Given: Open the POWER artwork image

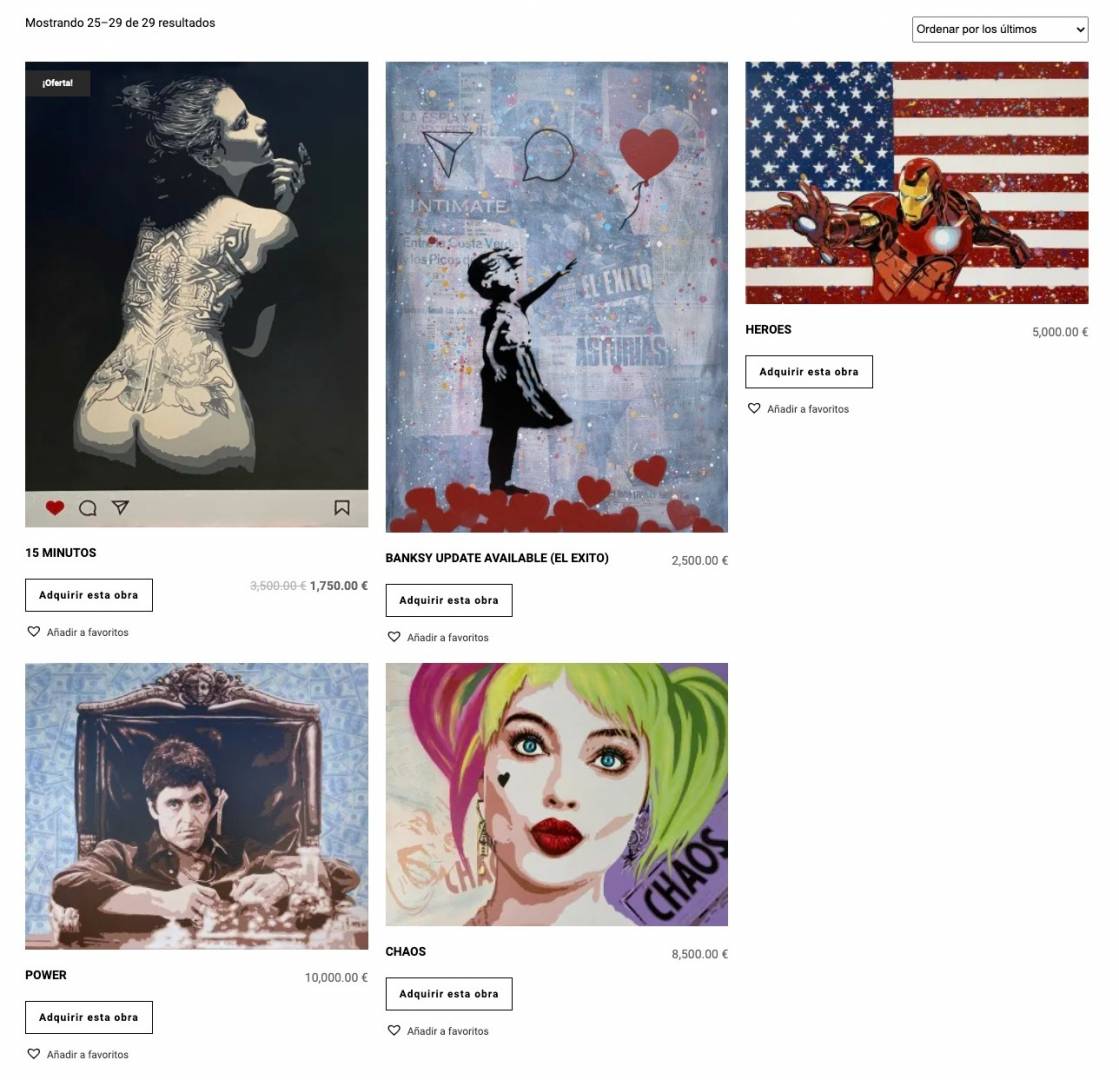Looking at the screenshot, I should pyautogui.click(x=196, y=806).
